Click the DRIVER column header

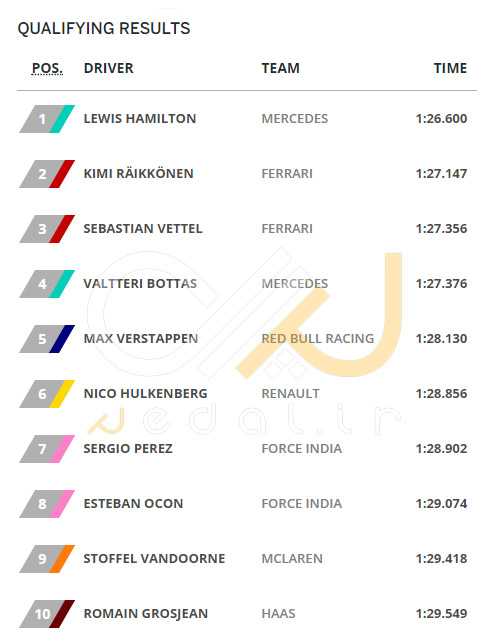tap(109, 68)
